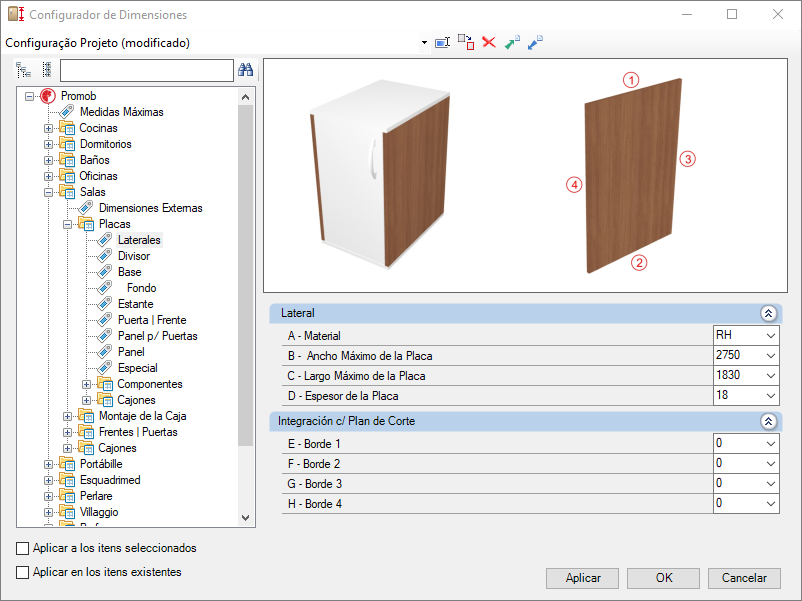Click the tree scrollbar down arrow
802x601 pixels.
[246, 518]
